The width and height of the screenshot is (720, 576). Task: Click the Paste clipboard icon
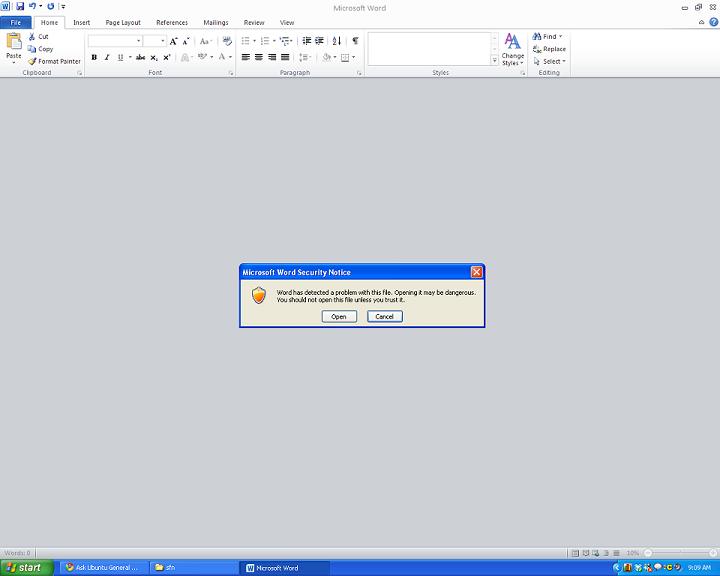tap(13, 42)
